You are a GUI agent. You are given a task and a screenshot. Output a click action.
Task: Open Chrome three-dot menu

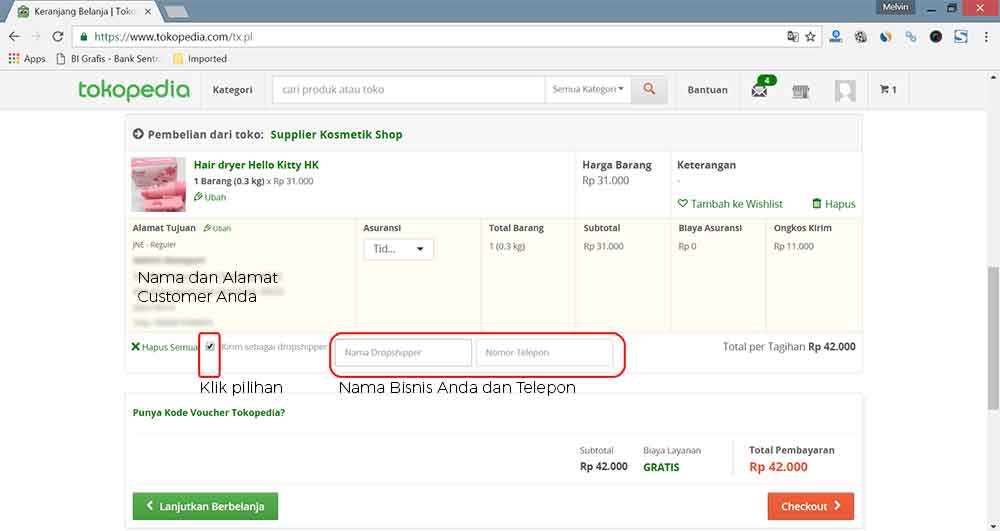point(986,36)
